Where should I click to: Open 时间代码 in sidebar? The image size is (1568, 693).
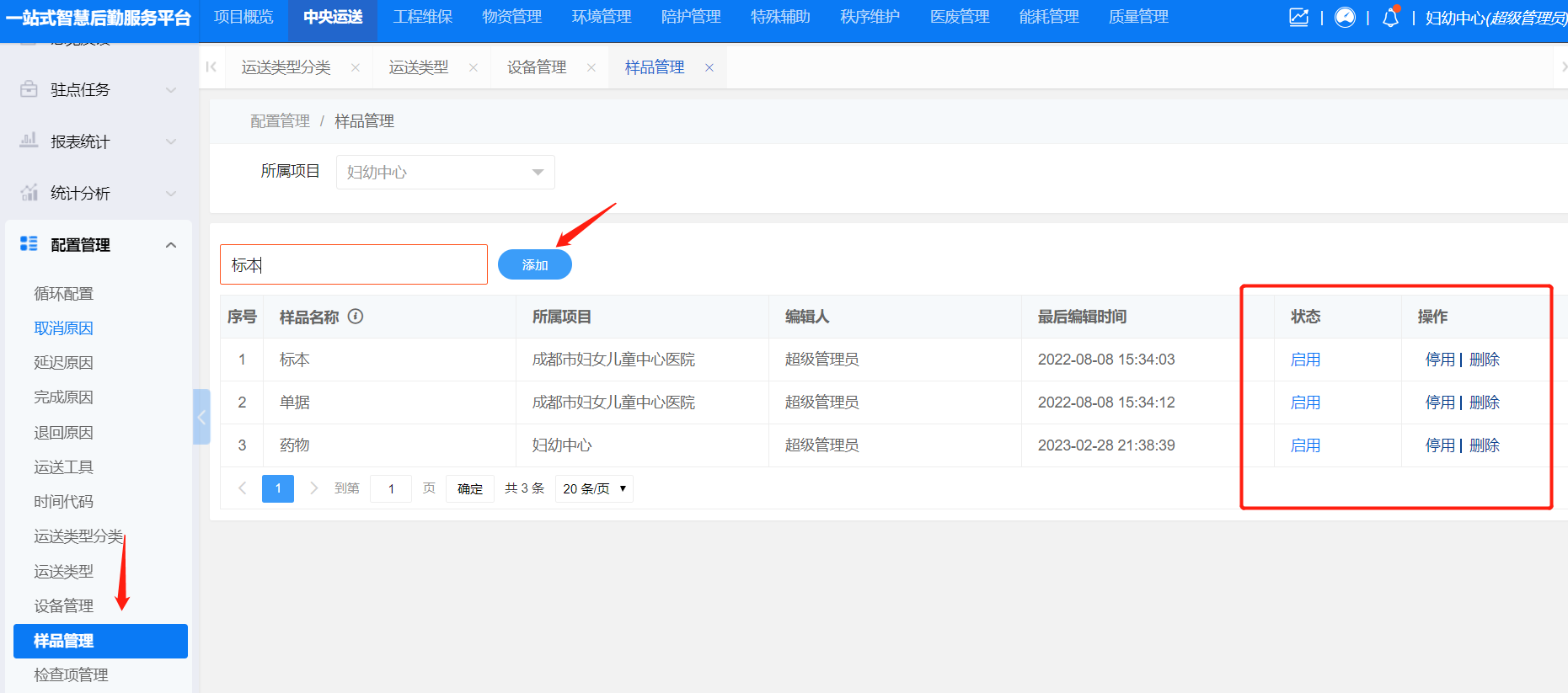tap(63, 502)
